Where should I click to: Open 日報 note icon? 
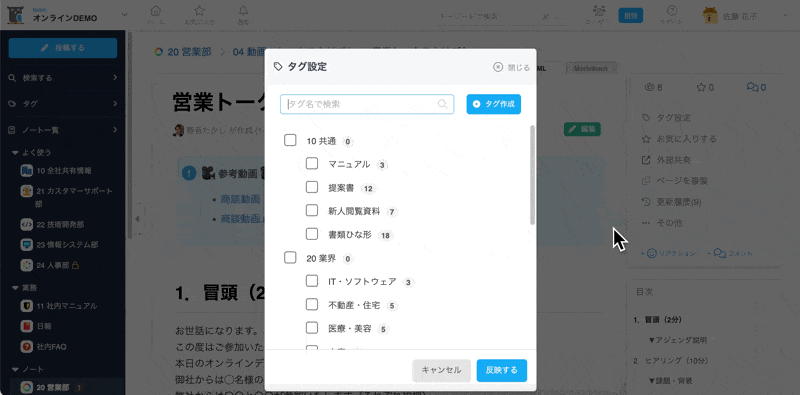click(27, 326)
